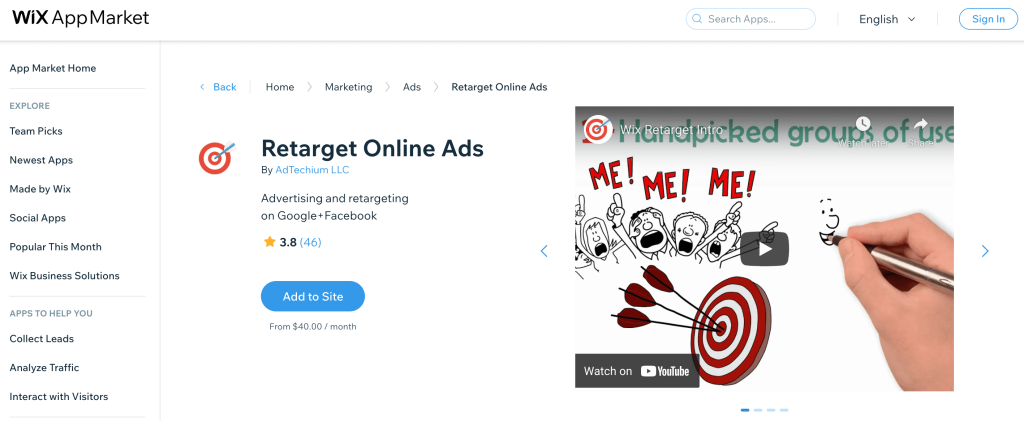Select the third carousel dot indicator
This screenshot has height=421, width=1024.
[x=771, y=410]
